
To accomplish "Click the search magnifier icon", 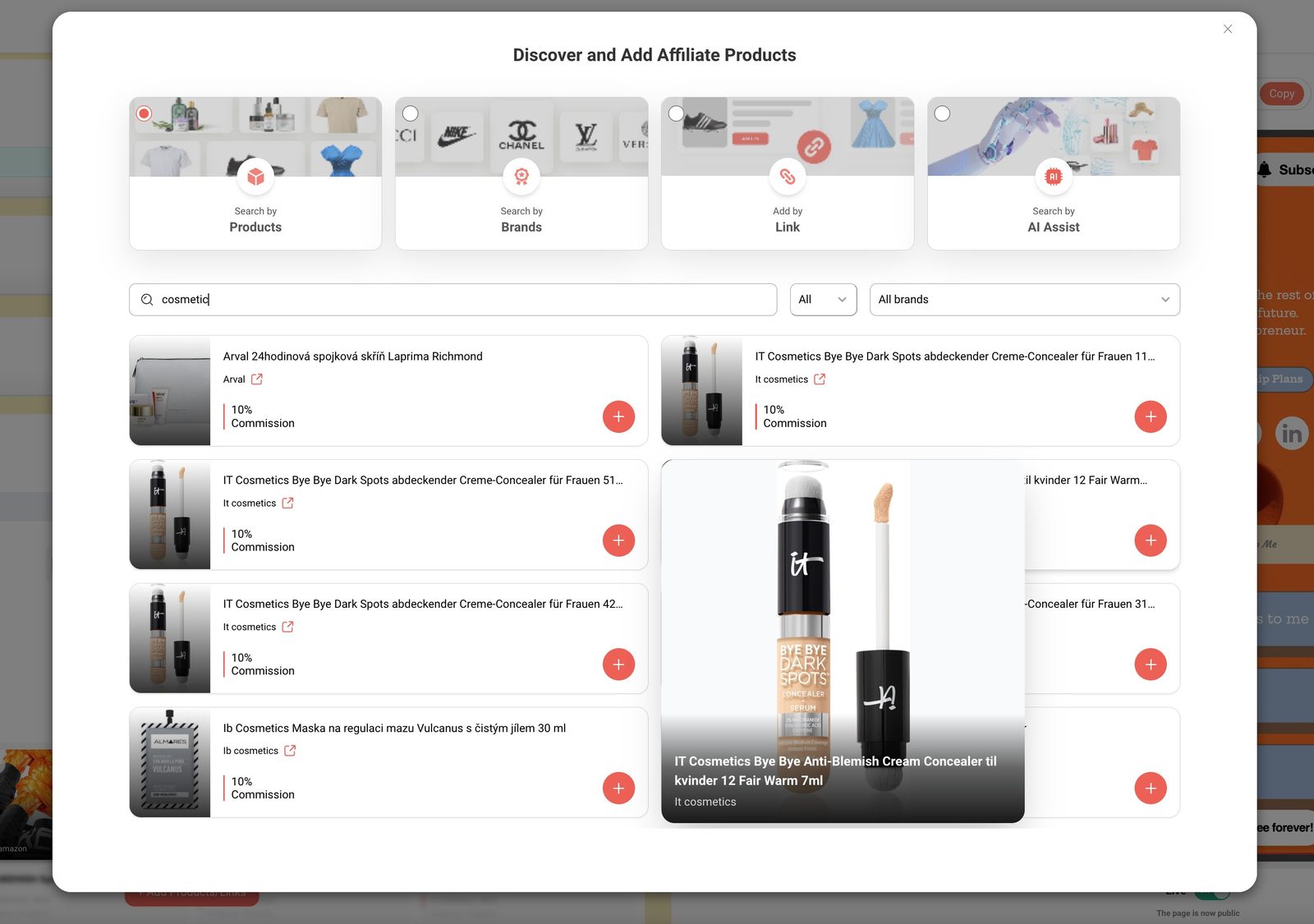I will [x=147, y=300].
